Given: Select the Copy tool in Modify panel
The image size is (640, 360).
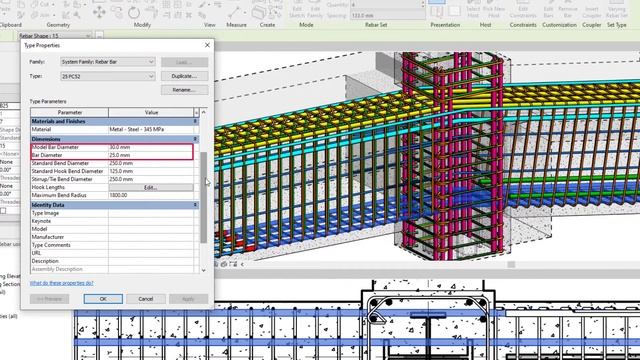Looking at the screenshot, I should [117, 13].
